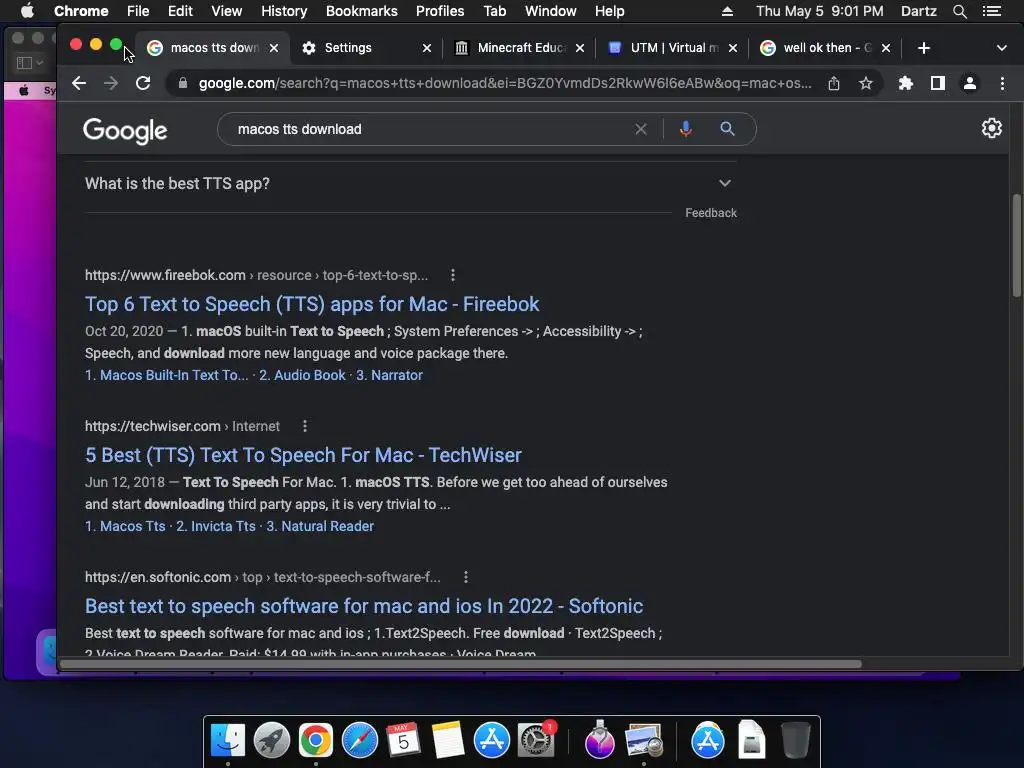Screen dimensions: 1024x768
Task: Click the forward navigation arrow
Action: [x=111, y=83]
